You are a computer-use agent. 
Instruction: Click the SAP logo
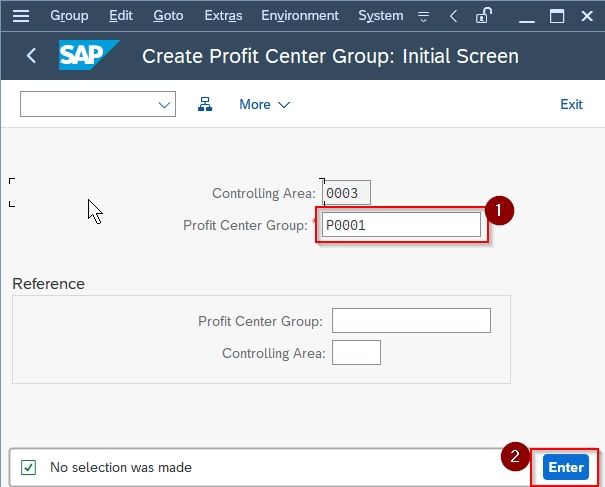(89, 55)
